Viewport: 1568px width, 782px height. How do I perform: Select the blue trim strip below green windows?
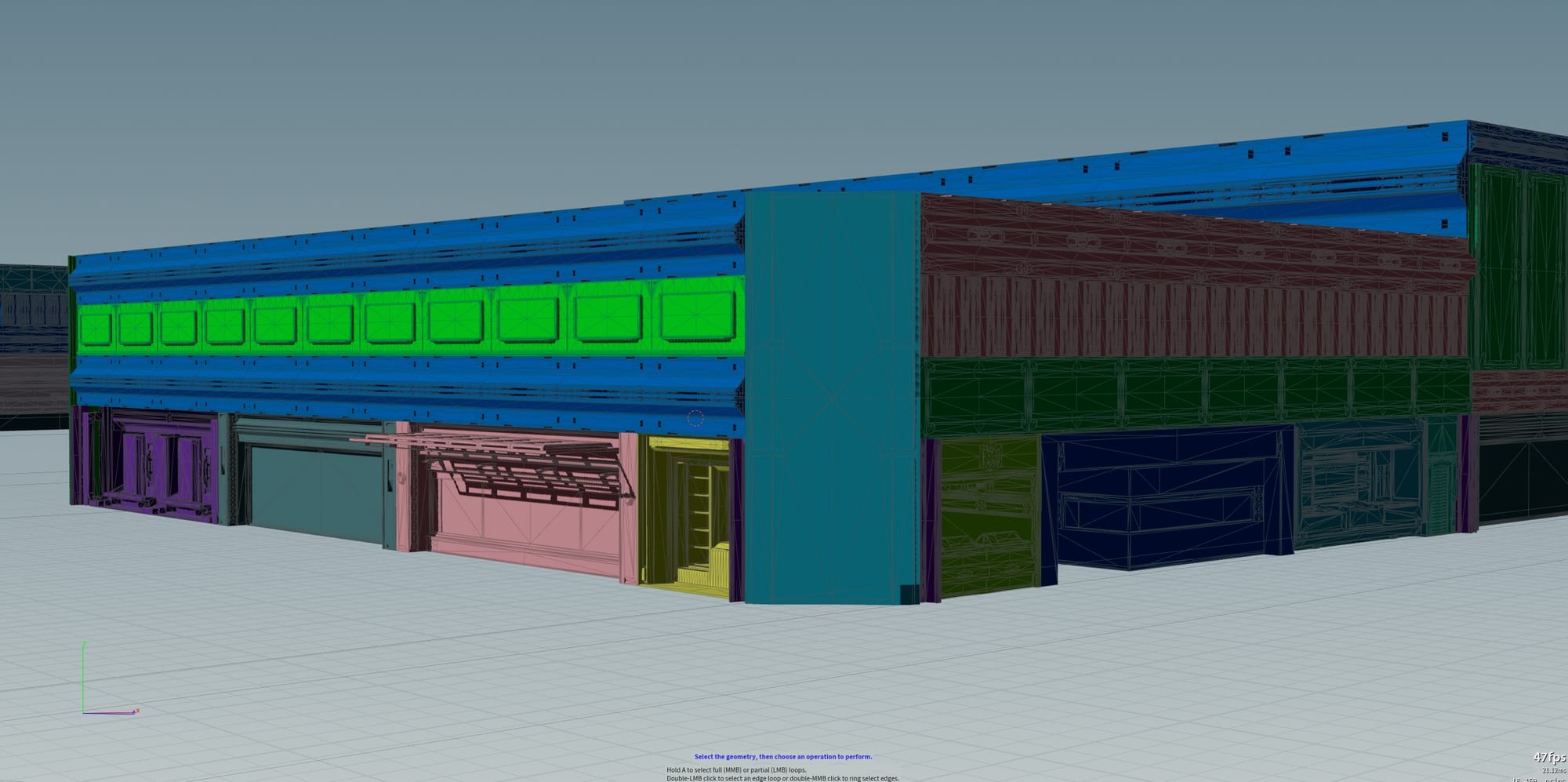408,384
